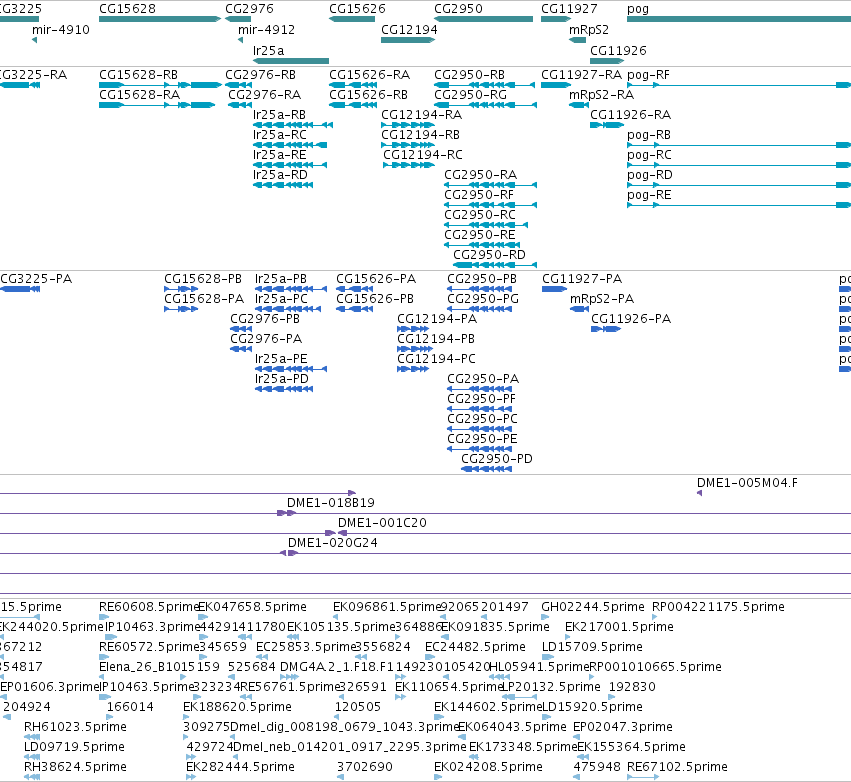The image size is (851, 782).
Task: Select EST EK217001.5prime
Action: point(619,627)
